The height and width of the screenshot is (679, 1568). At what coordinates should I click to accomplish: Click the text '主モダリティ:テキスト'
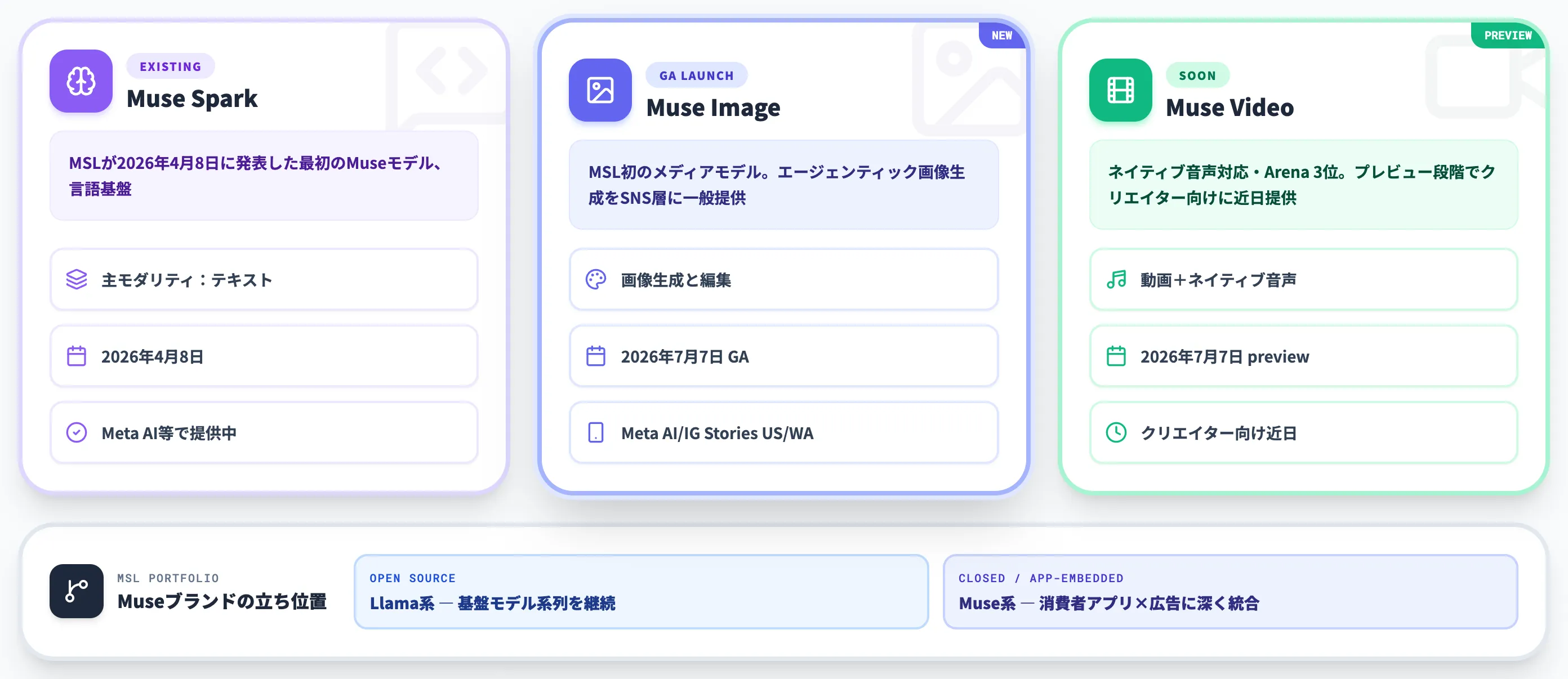tap(187, 280)
